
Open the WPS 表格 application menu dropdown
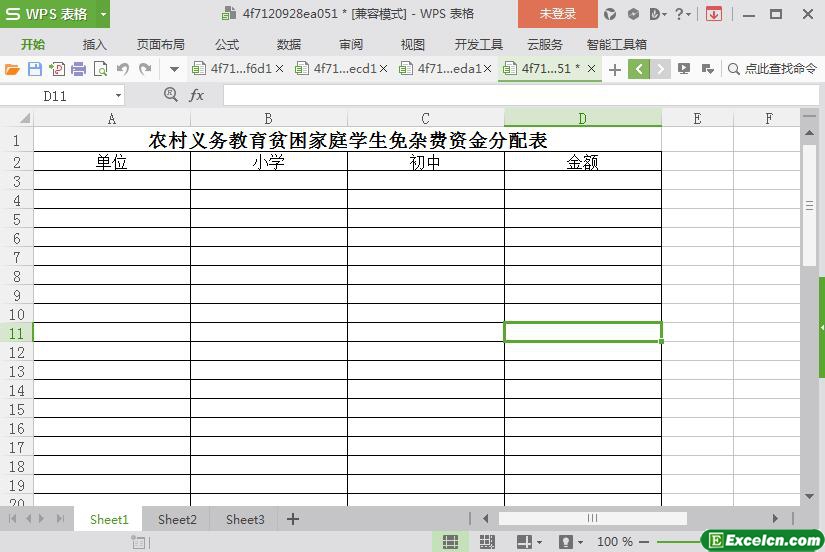coord(104,14)
